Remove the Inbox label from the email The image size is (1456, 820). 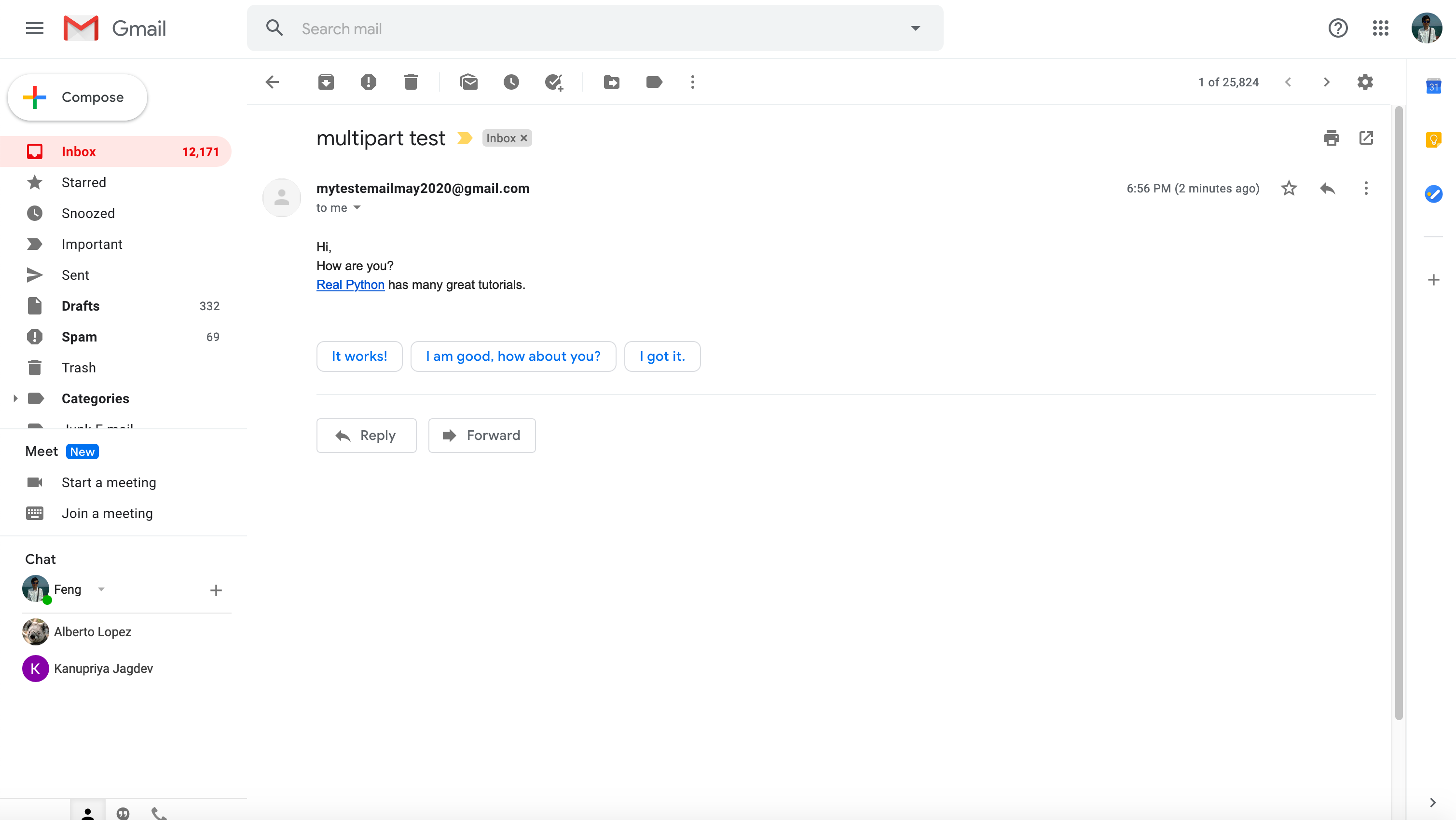(523, 138)
